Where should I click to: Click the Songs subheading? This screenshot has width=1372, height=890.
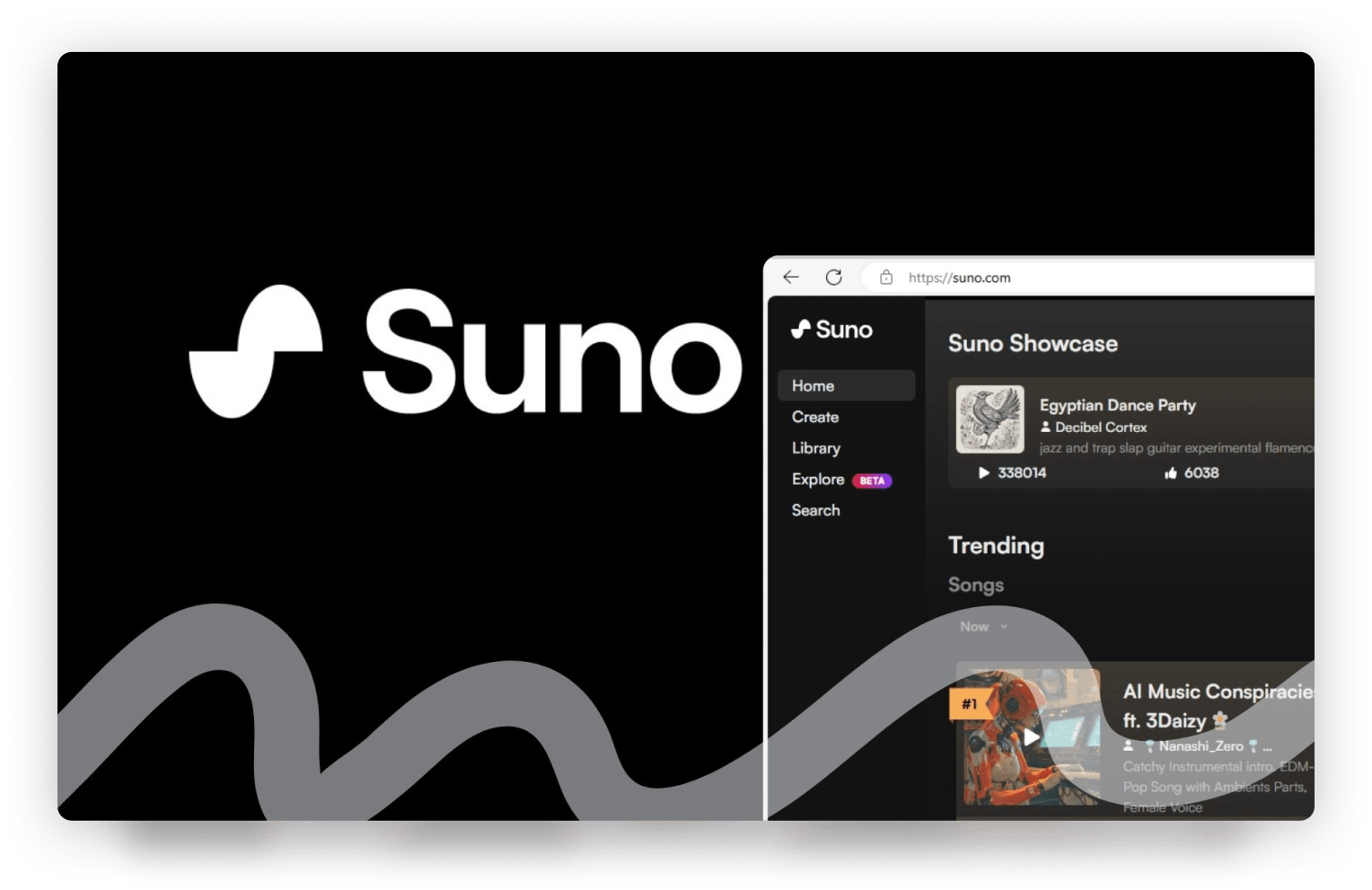[976, 586]
